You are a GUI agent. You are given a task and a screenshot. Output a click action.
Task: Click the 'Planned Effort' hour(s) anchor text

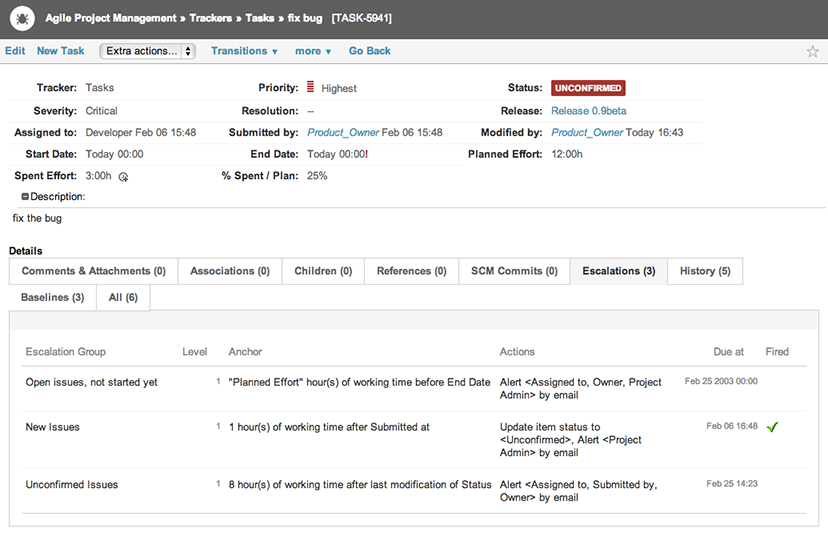(359, 382)
